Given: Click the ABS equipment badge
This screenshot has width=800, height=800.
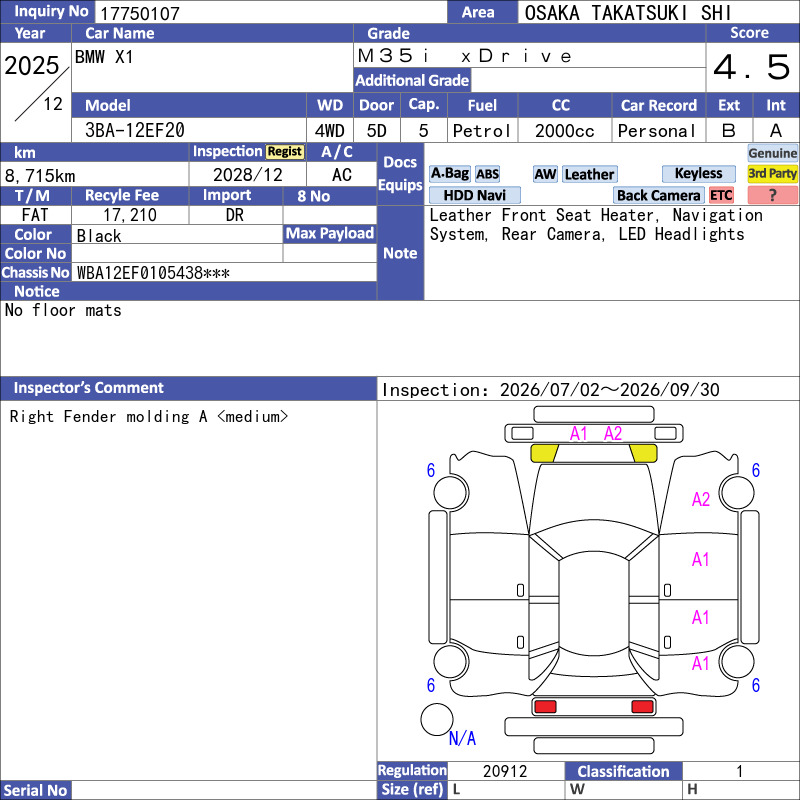Looking at the screenshot, I should point(488,174).
